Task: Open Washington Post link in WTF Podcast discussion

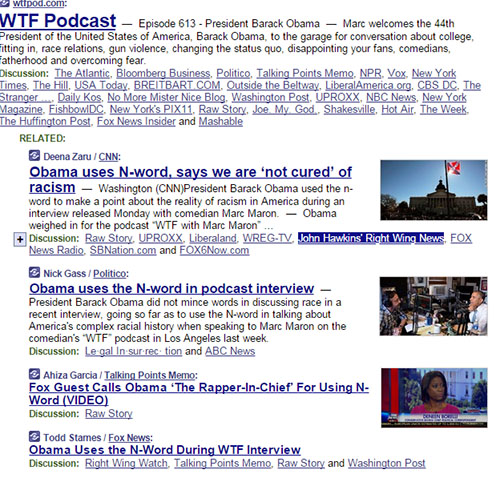Action: 270,97
